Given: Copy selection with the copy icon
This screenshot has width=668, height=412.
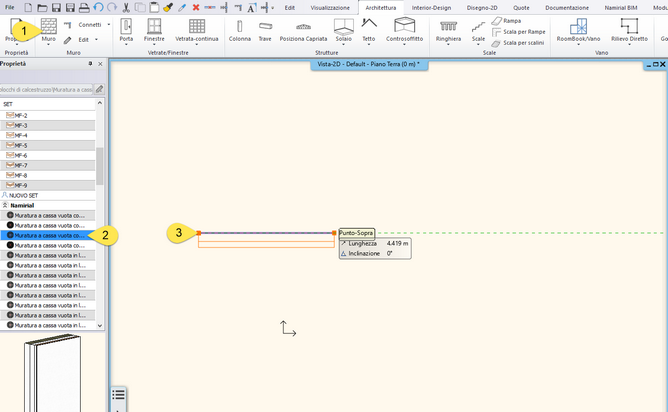Looking at the screenshot, I should tap(140, 7).
